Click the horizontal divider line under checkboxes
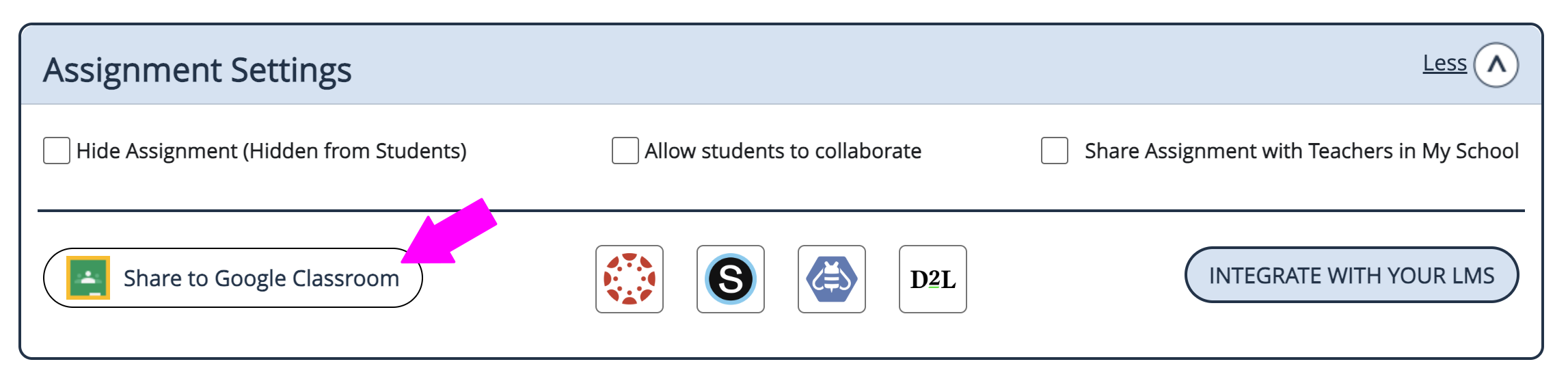 pos(781,211)
